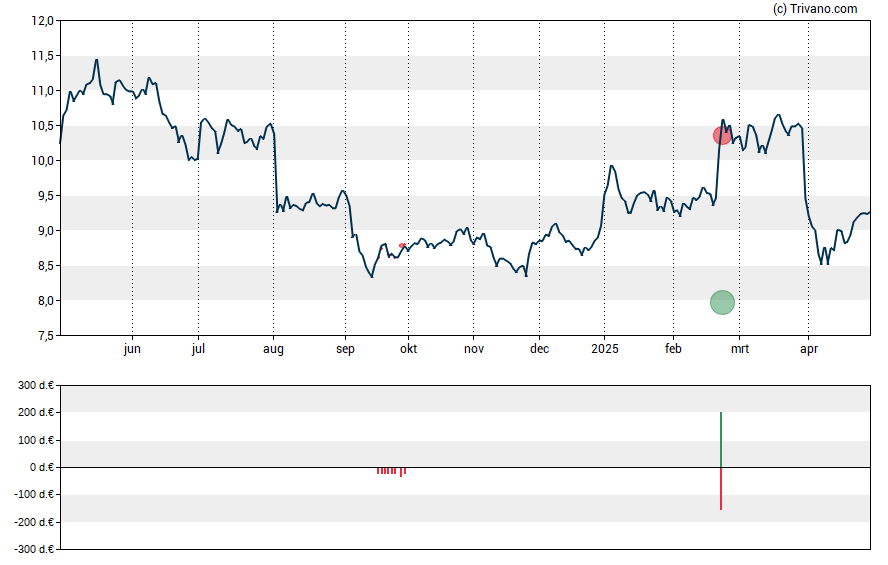Click the small red dot near okt
888x565 pixels.
402,245
